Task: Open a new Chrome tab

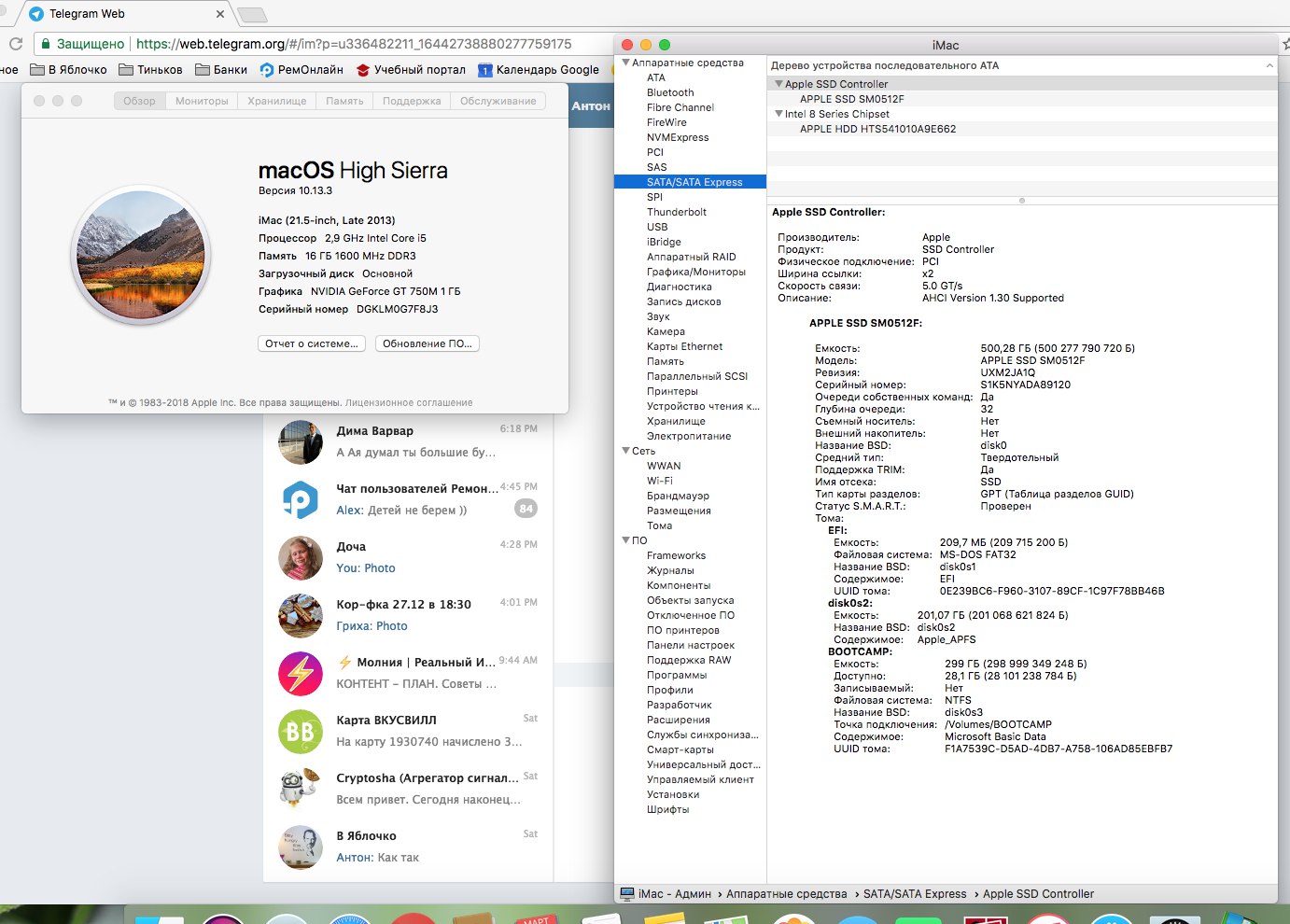Action: (252, 14)
